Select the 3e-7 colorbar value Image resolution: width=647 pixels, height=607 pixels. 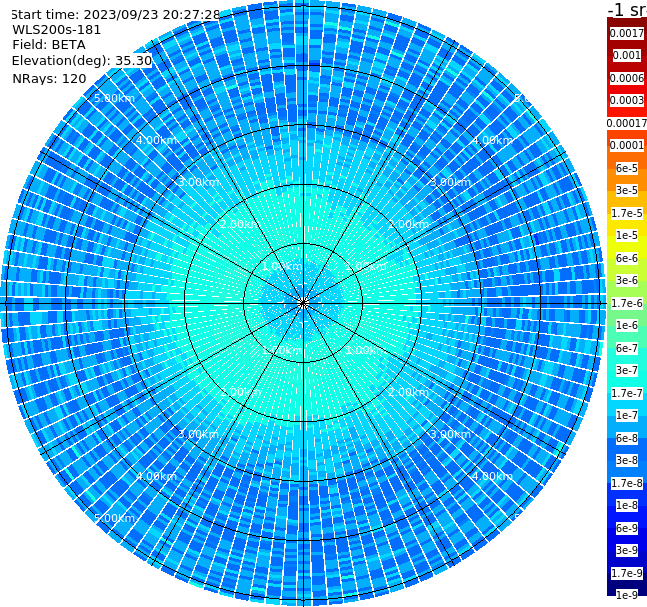pyautogui.click(x=627, y=370)
